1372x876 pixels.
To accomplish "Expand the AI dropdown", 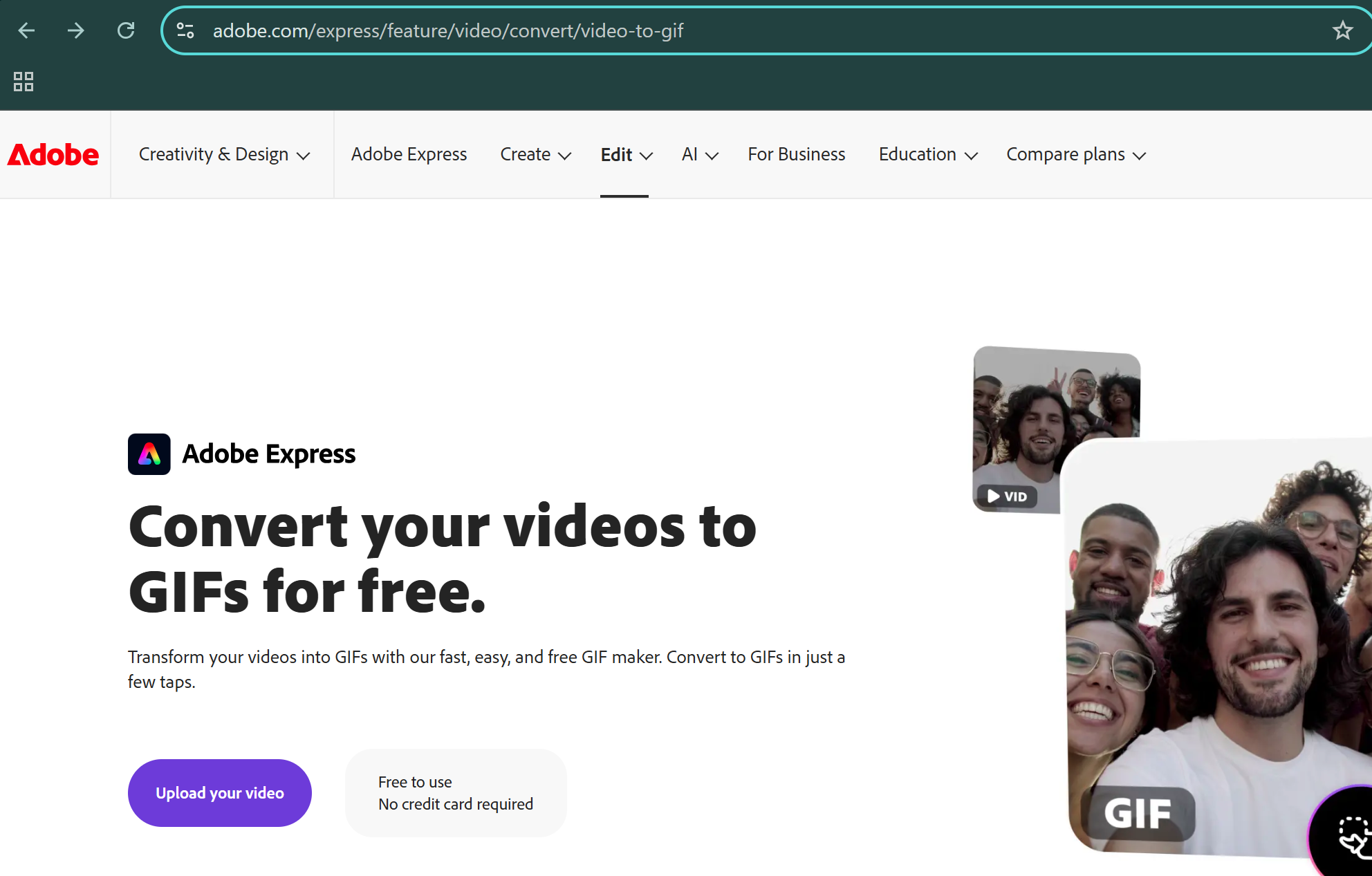I will coord(700,154).
